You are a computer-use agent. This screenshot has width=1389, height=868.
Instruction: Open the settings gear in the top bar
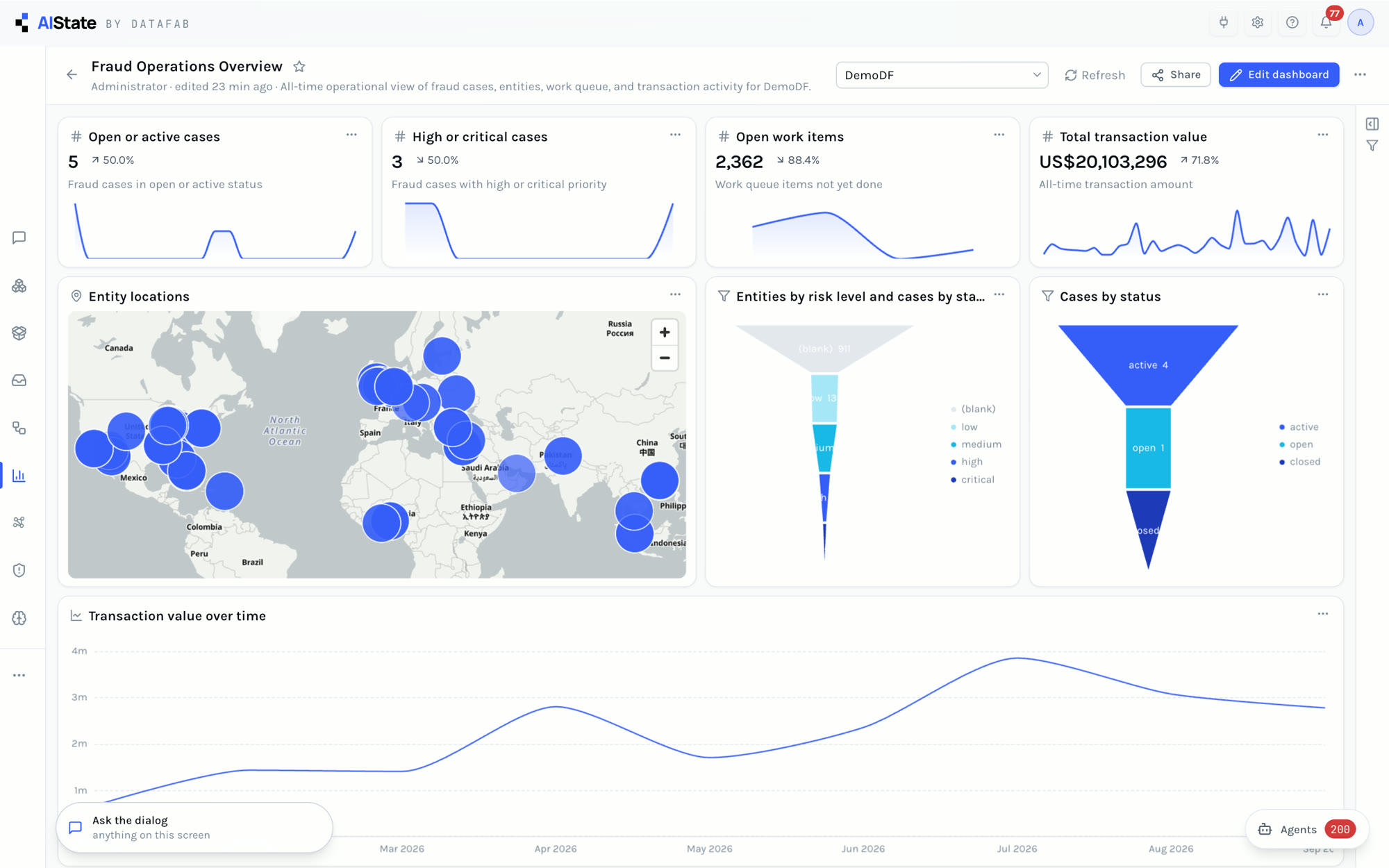click(1258, 22)
